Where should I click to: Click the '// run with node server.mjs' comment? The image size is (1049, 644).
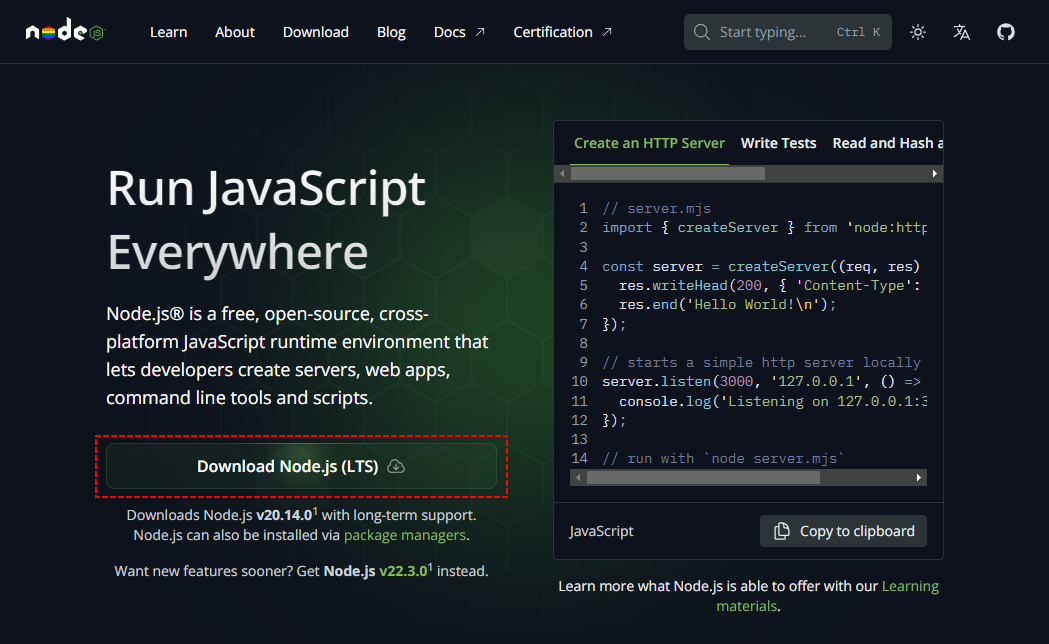(723, 458)
